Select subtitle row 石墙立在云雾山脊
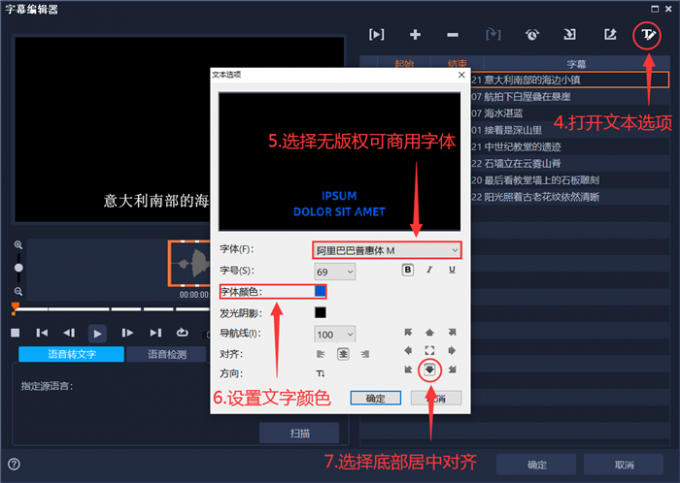 570,163
